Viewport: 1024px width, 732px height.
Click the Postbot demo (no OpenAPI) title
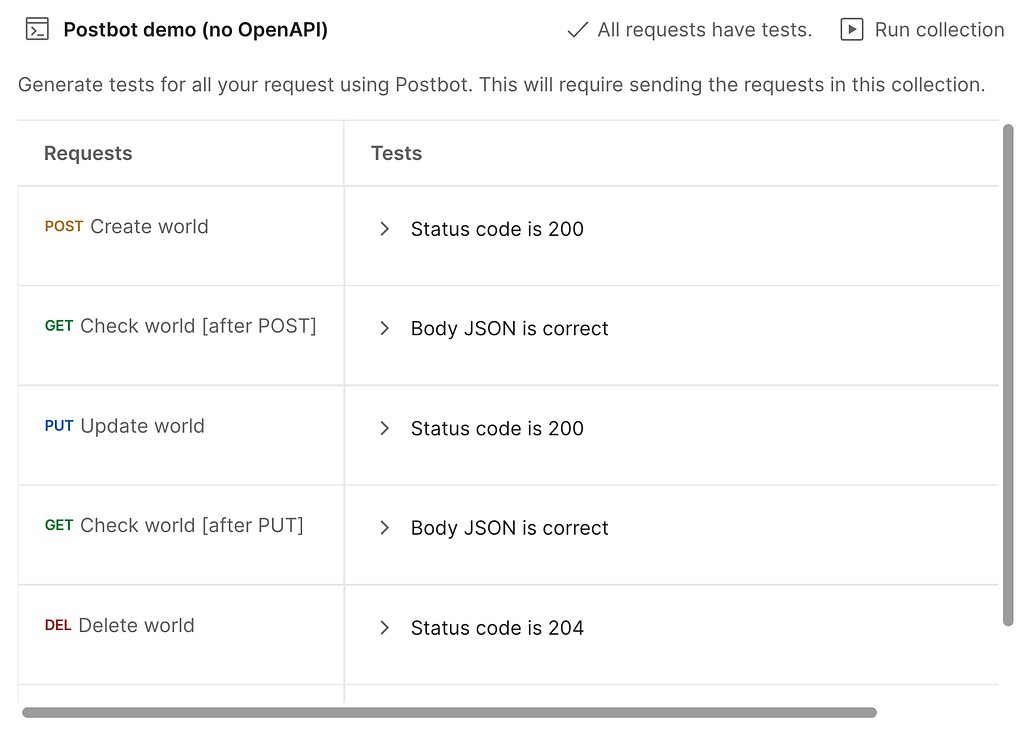pos(195,29)
